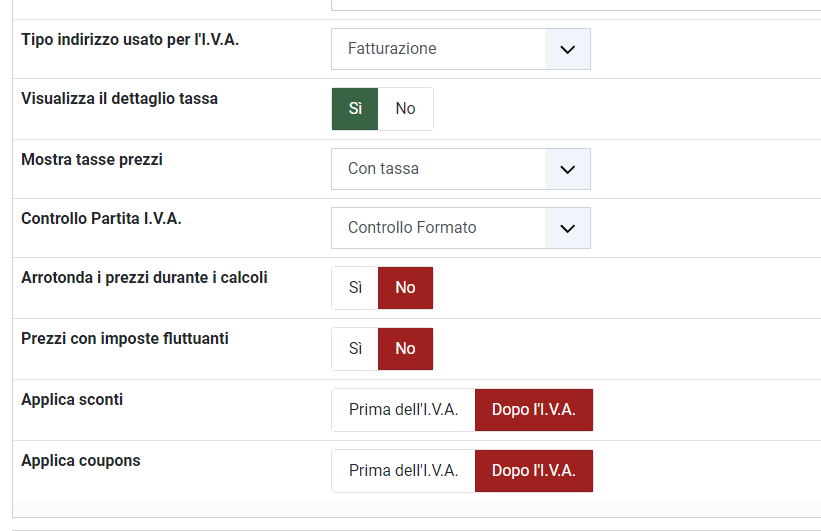Click the partially visible field at top
821x531 pixels.
[x=575, y=5]
